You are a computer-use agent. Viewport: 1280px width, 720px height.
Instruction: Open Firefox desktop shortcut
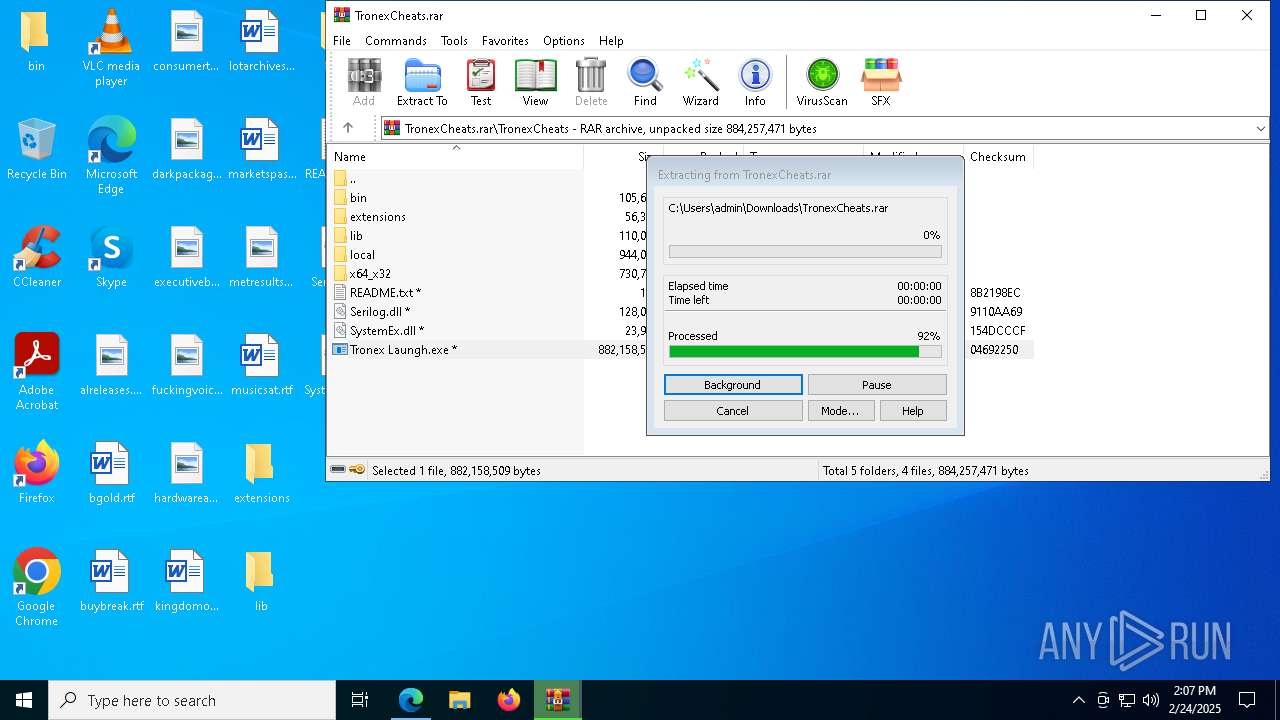[36, 473]
